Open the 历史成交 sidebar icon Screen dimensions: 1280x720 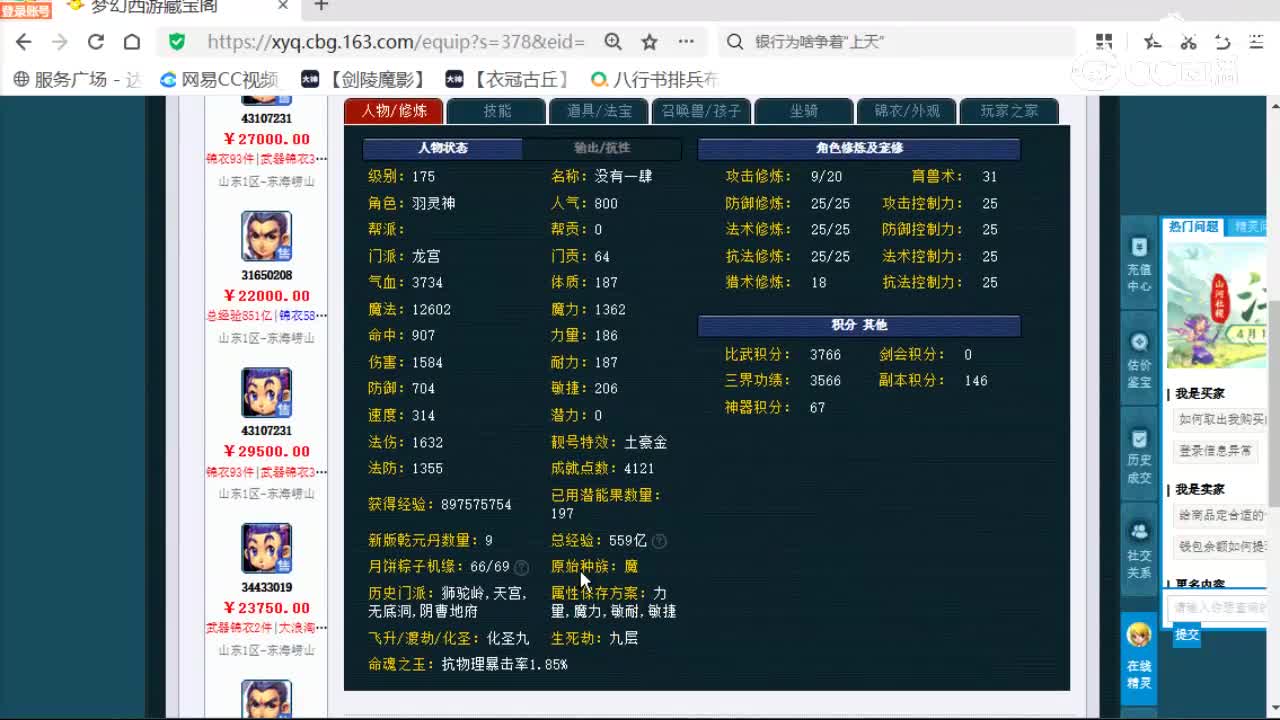click(1139, 455)
